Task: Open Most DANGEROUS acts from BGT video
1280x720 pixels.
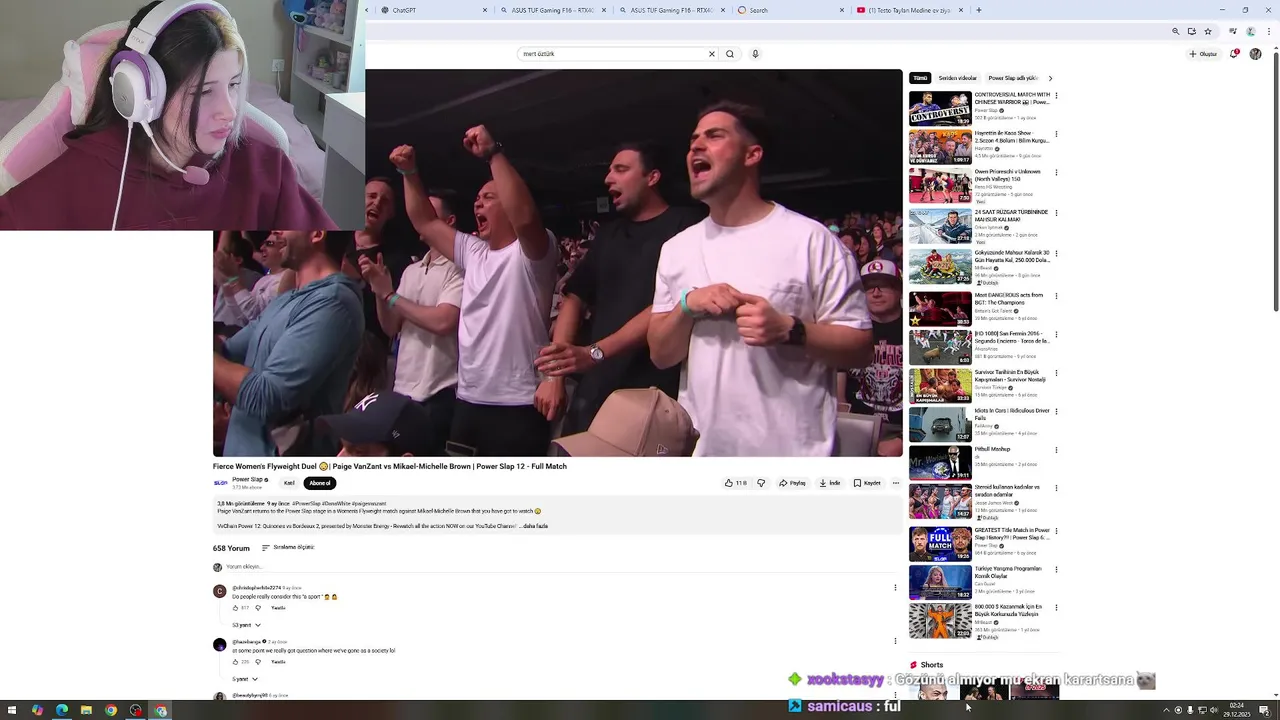Action: click(940, 309)
